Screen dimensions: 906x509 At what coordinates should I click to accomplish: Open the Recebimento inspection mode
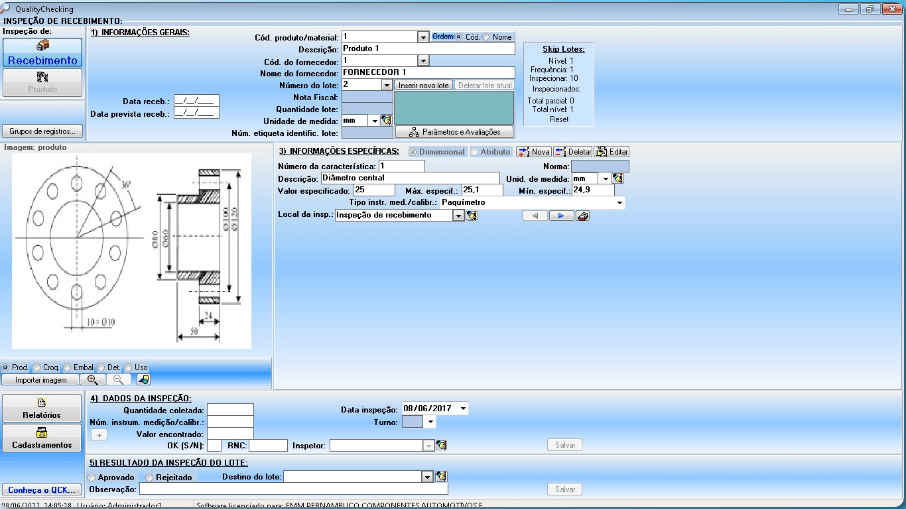click(41, 53)
